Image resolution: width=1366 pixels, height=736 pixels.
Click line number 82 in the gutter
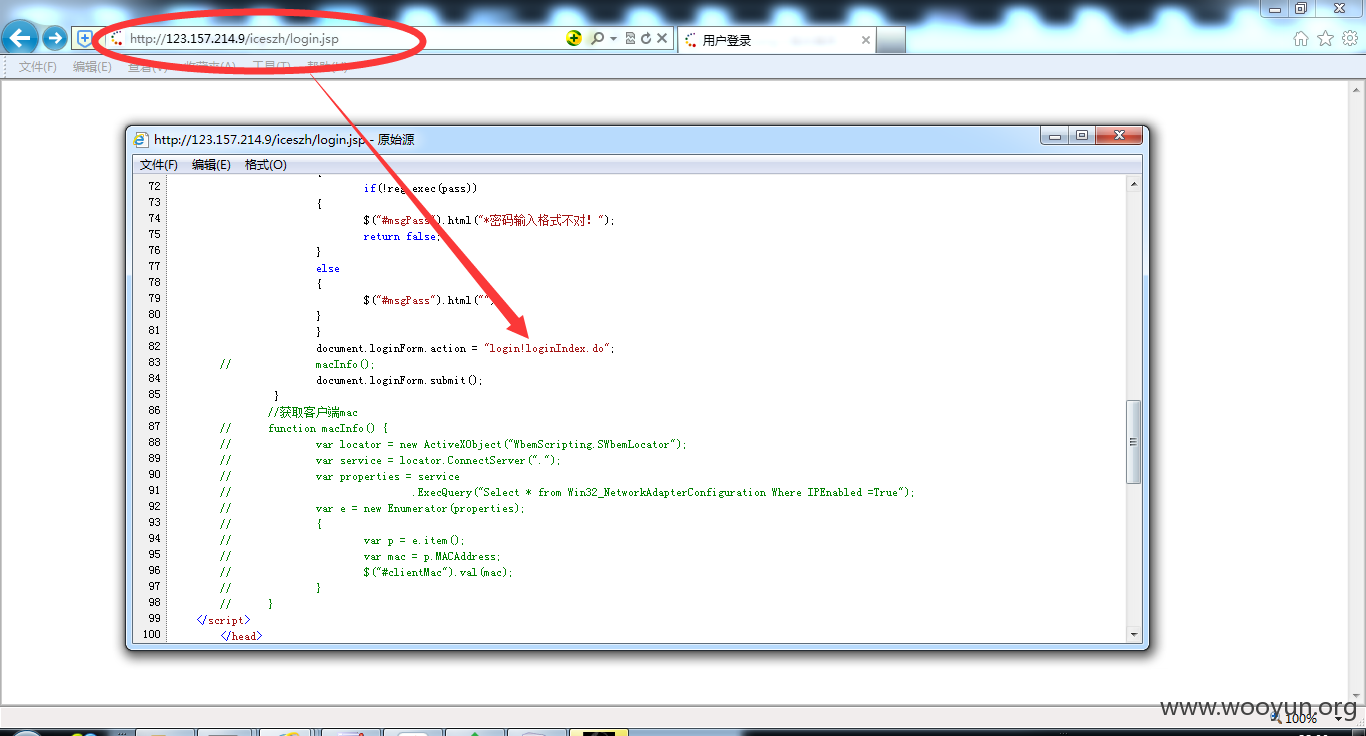(x=153, y=346)
